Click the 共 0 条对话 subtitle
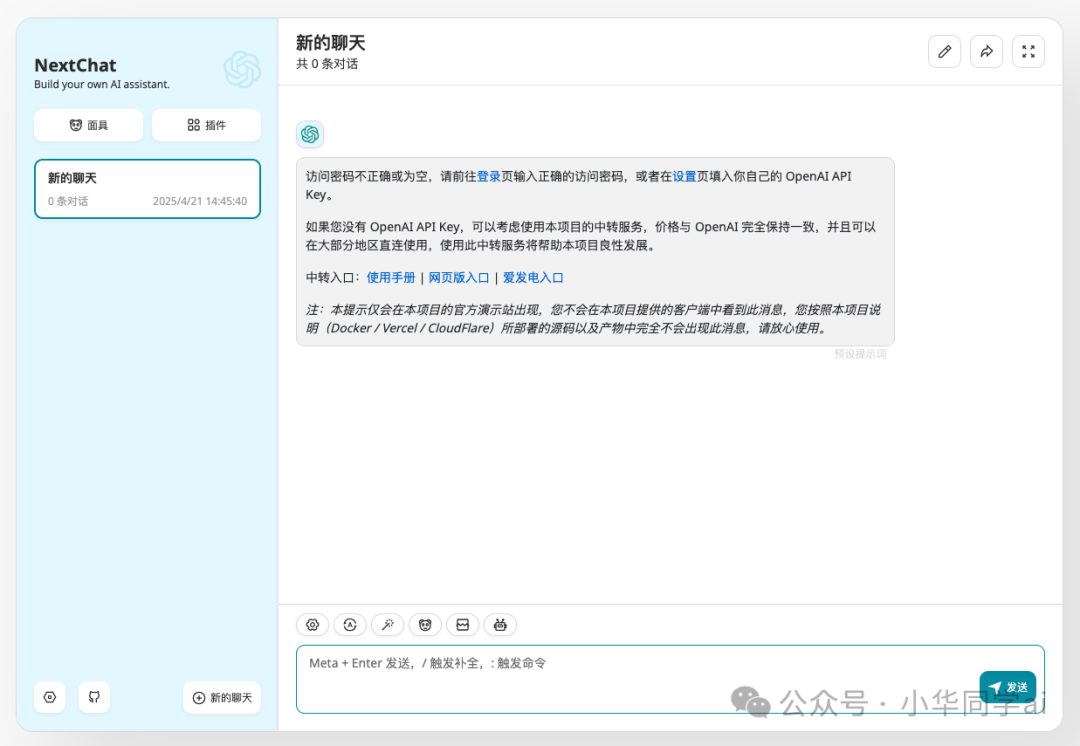The image size is (1080, 746). pos(327,64)
